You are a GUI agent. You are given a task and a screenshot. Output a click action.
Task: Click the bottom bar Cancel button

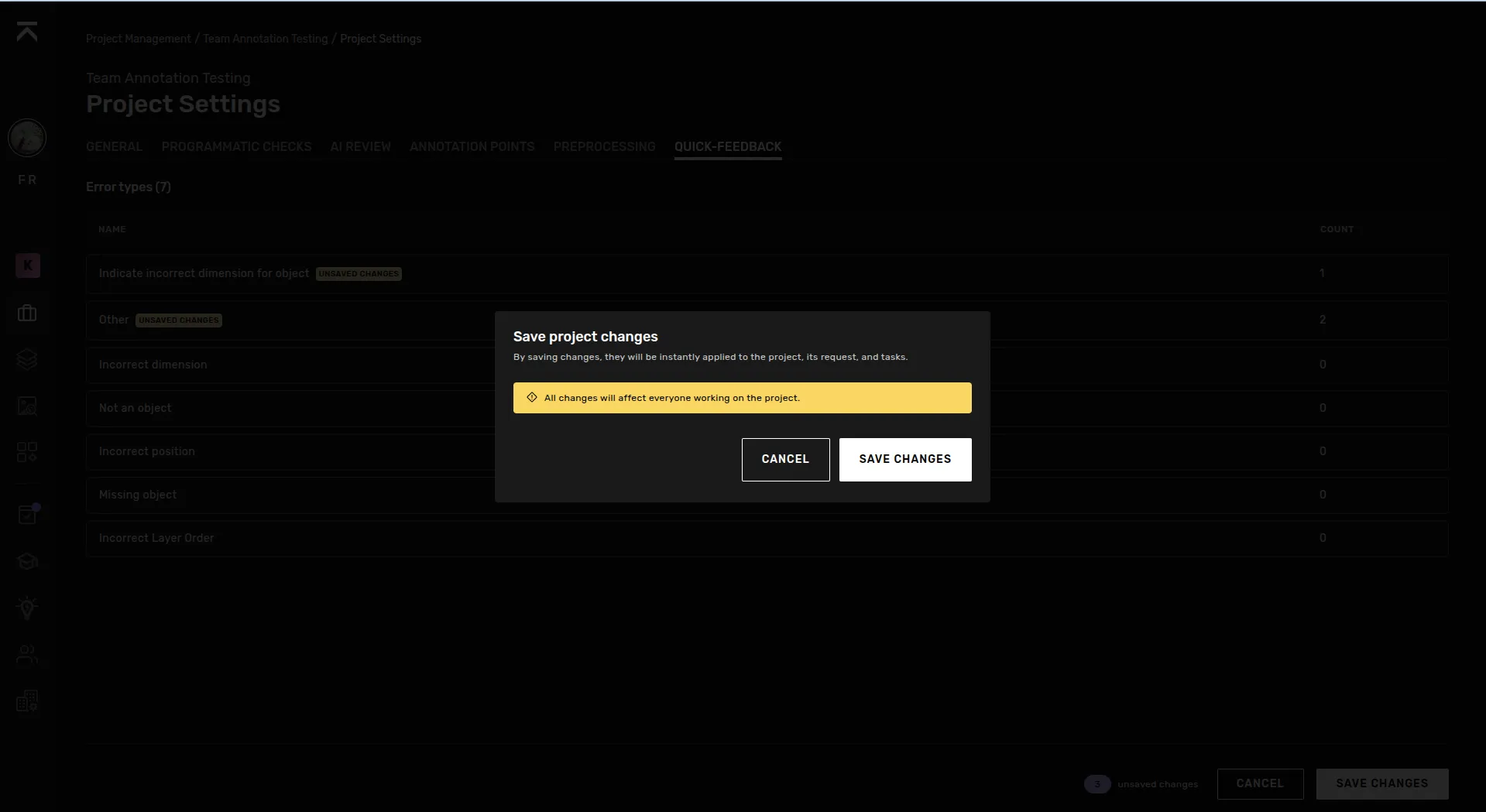pyautogui.click(x=1260, y=784)
